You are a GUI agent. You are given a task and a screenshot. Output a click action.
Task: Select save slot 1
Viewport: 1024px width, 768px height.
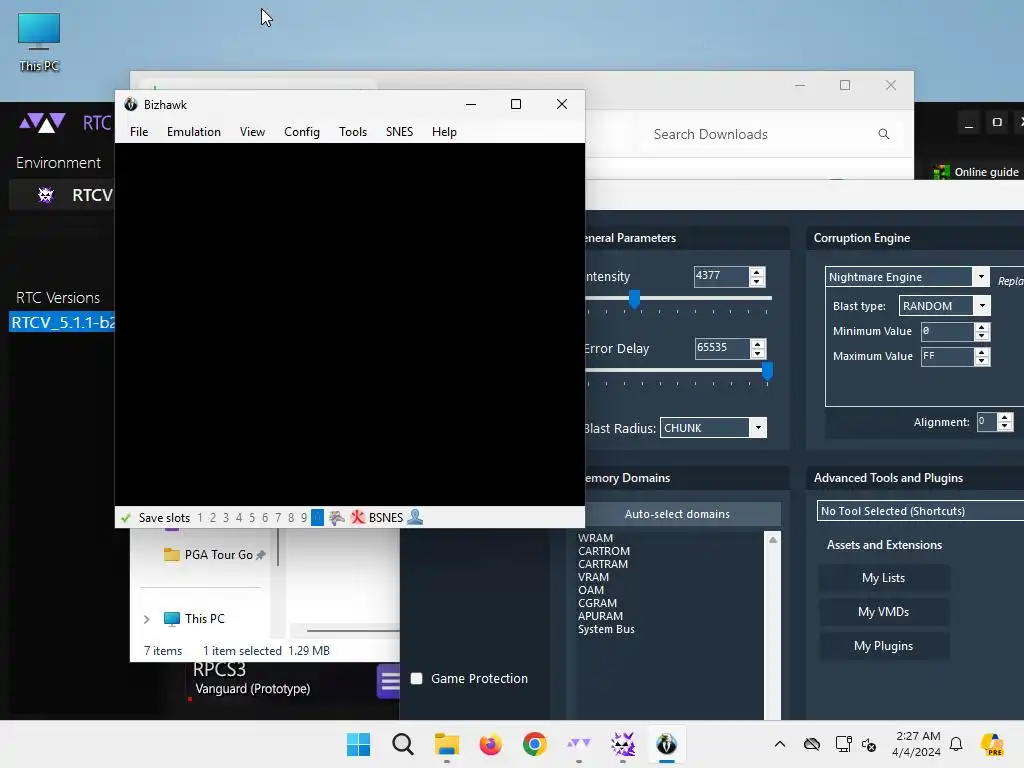coord(200,518)
